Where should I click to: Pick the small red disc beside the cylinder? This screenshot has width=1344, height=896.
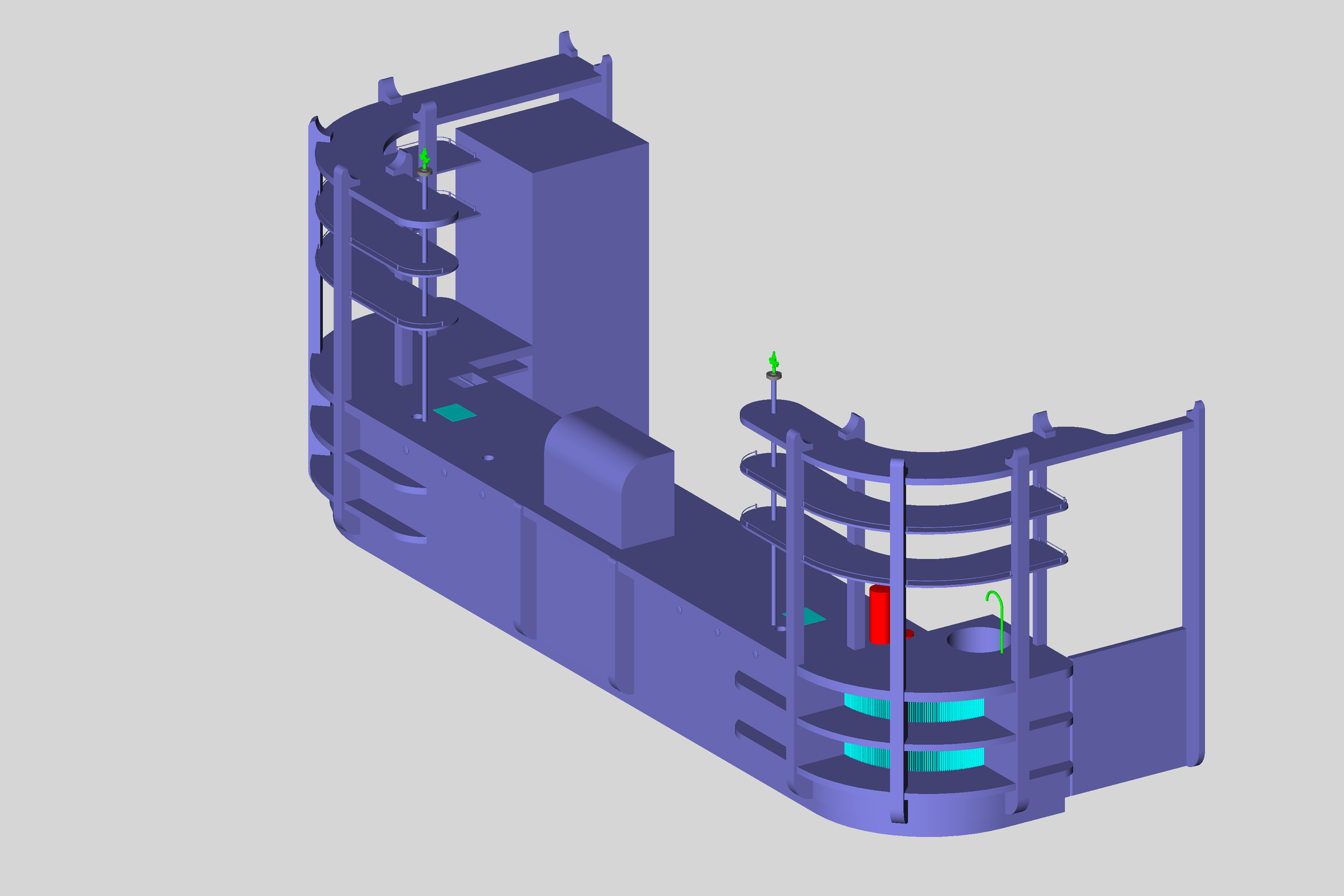coord(909,634)
